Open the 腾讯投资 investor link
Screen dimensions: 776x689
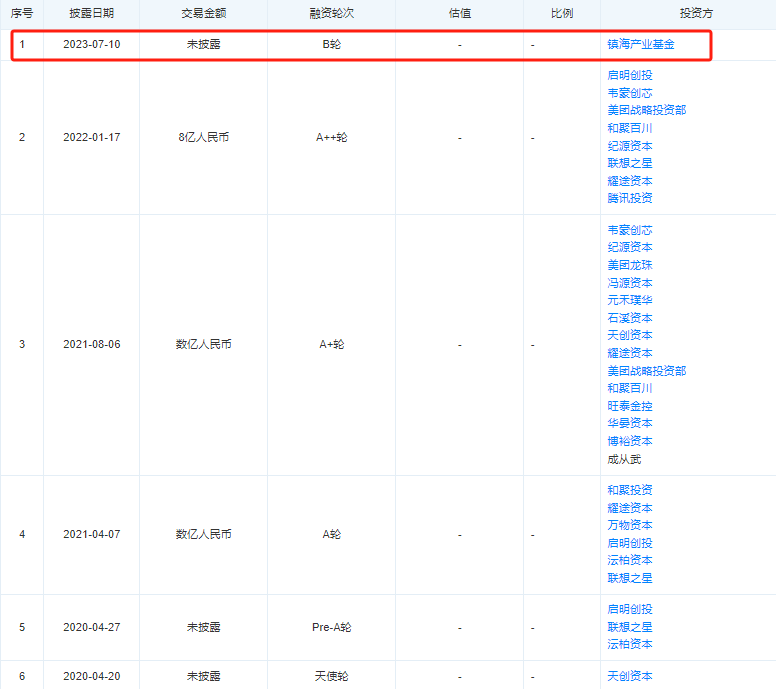(630, 198)
